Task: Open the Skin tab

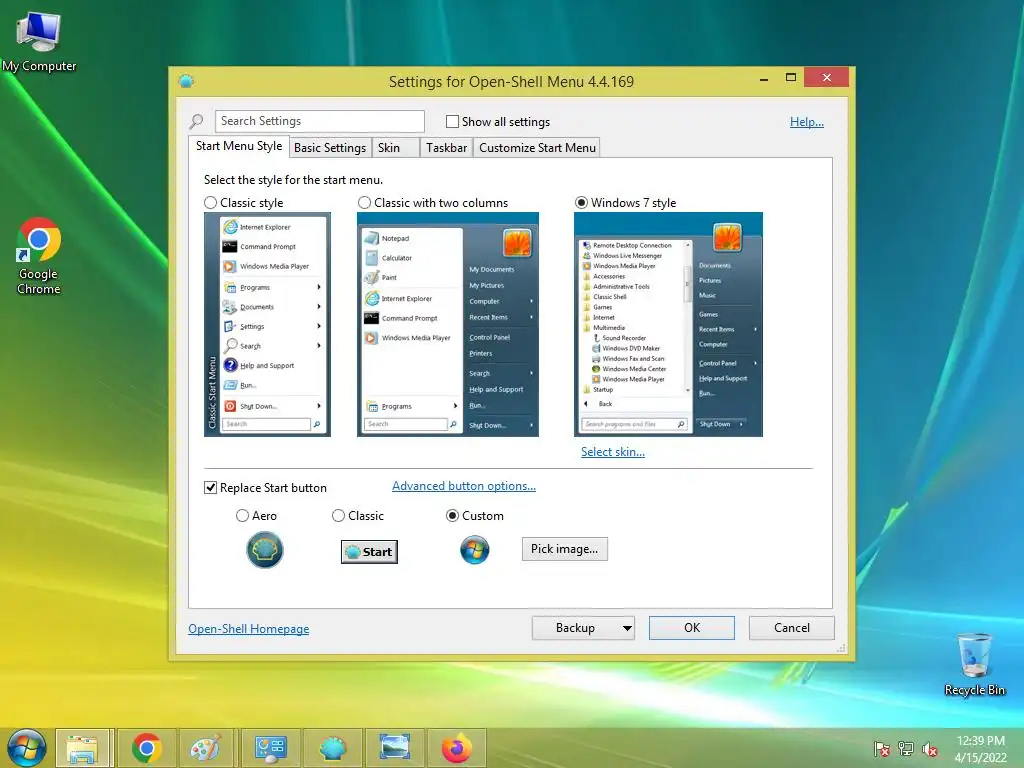Action: pos(396,148)
